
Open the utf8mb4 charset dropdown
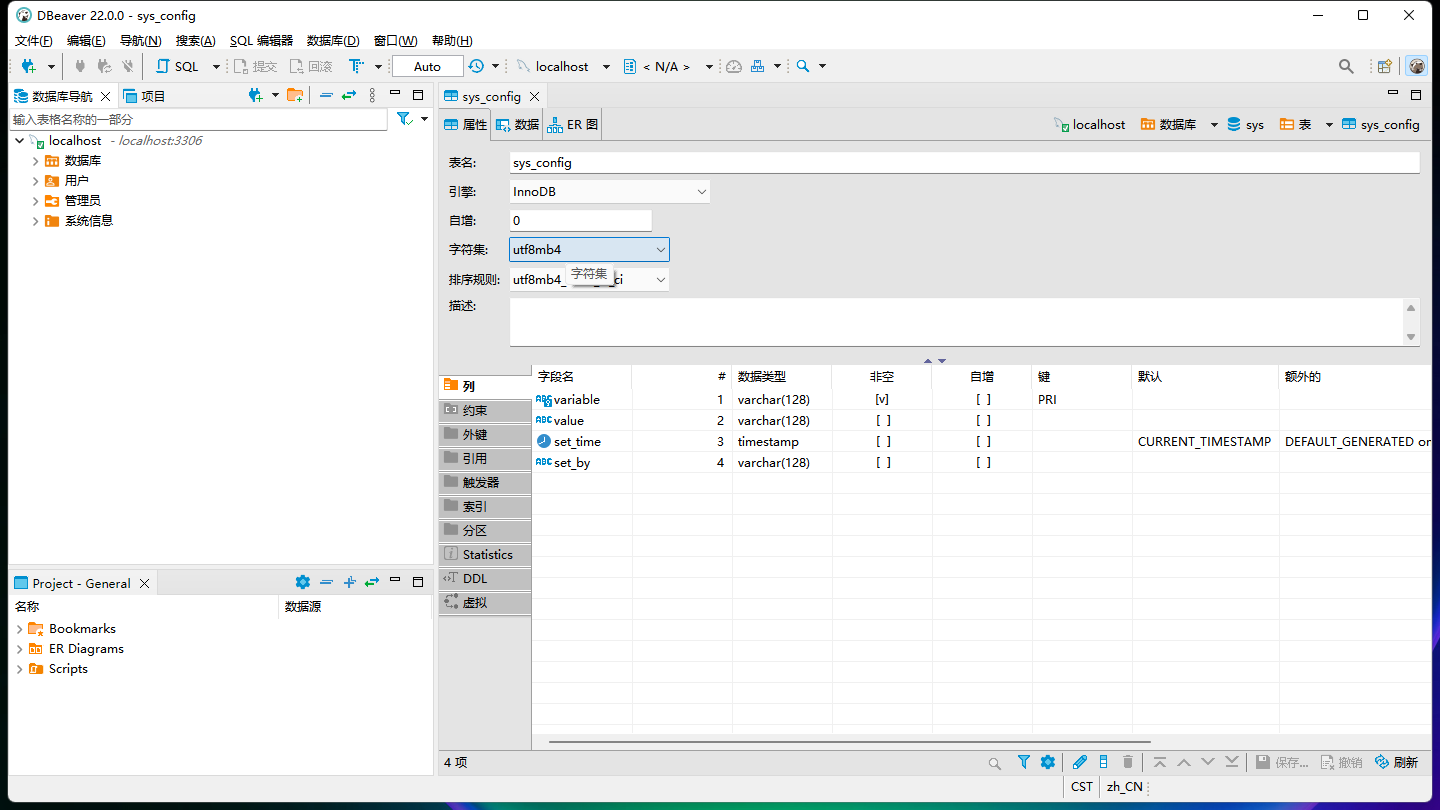click(589, 250)
